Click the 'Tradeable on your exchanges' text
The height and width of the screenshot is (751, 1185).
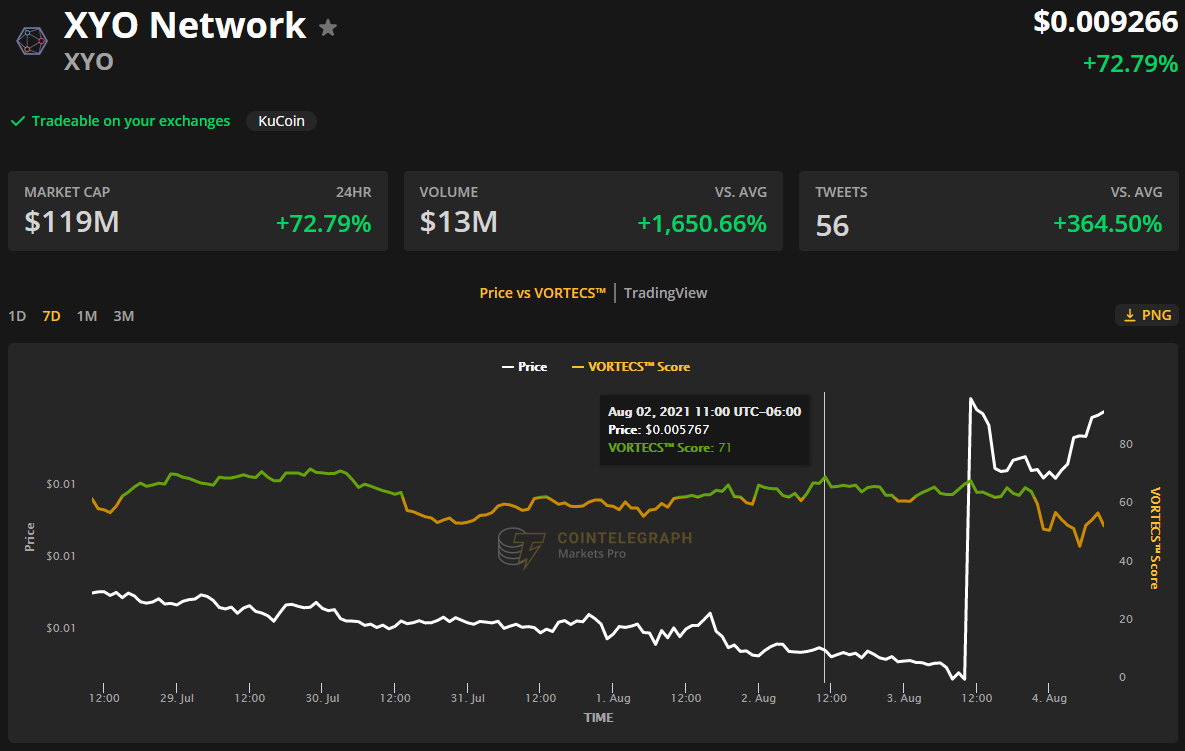tap(130, 121)
